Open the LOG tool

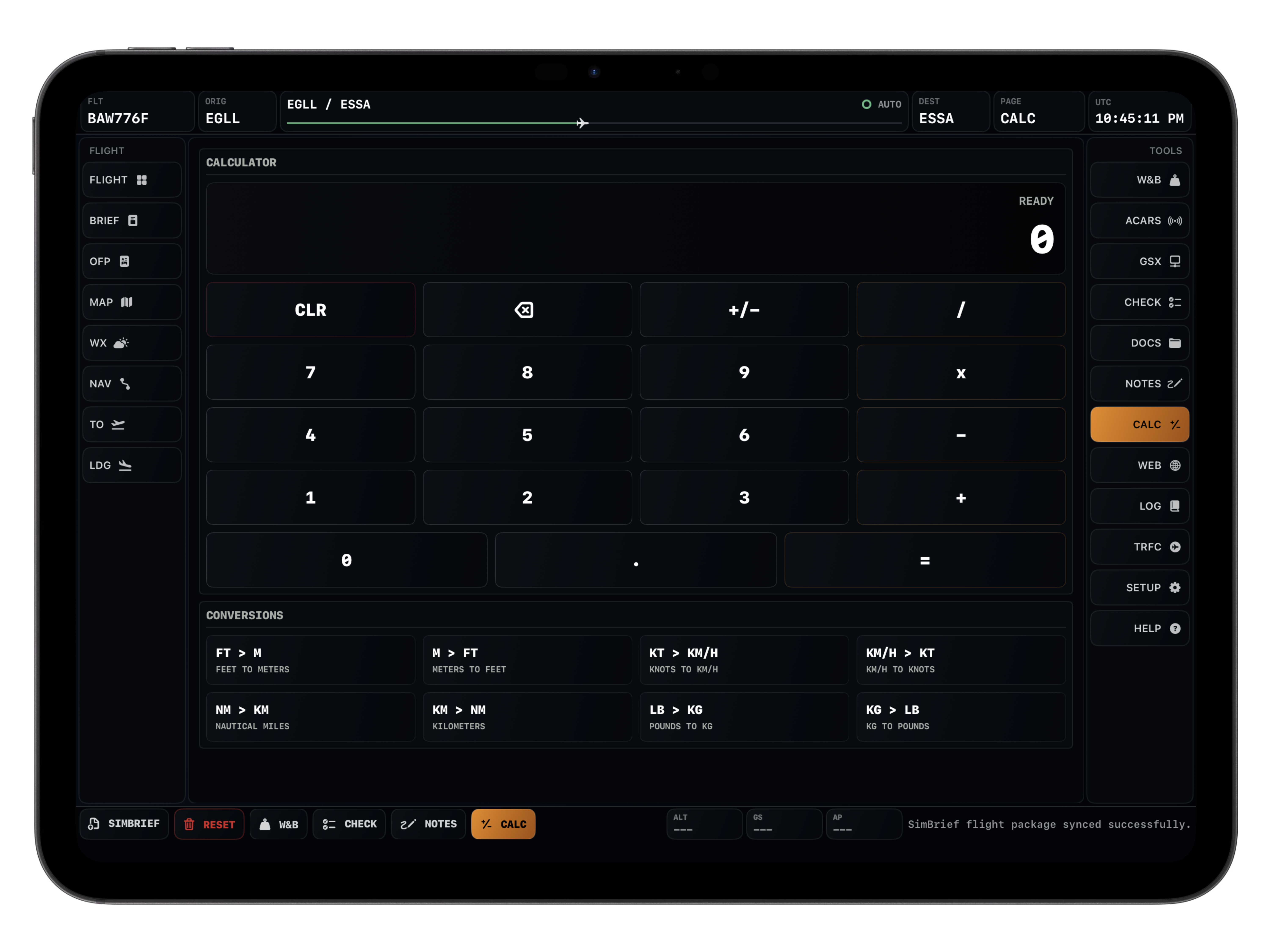tap(1140, 506)
